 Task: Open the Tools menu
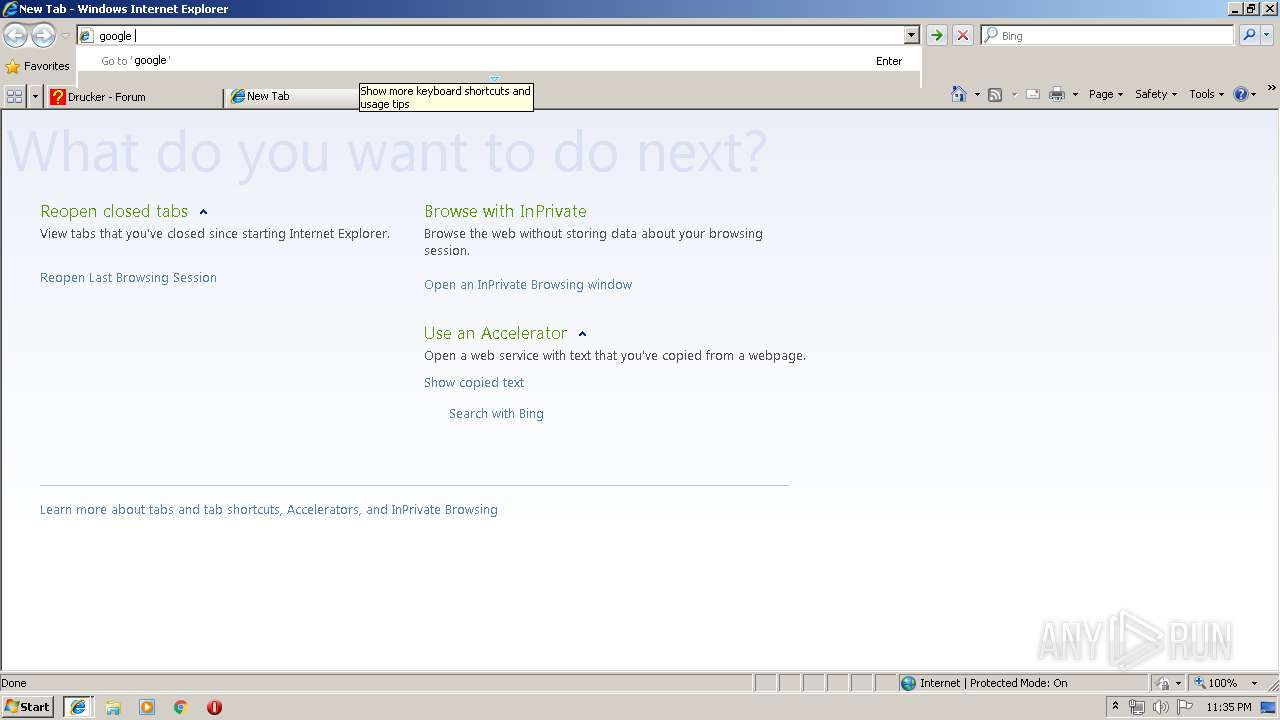click(1206, 94)
